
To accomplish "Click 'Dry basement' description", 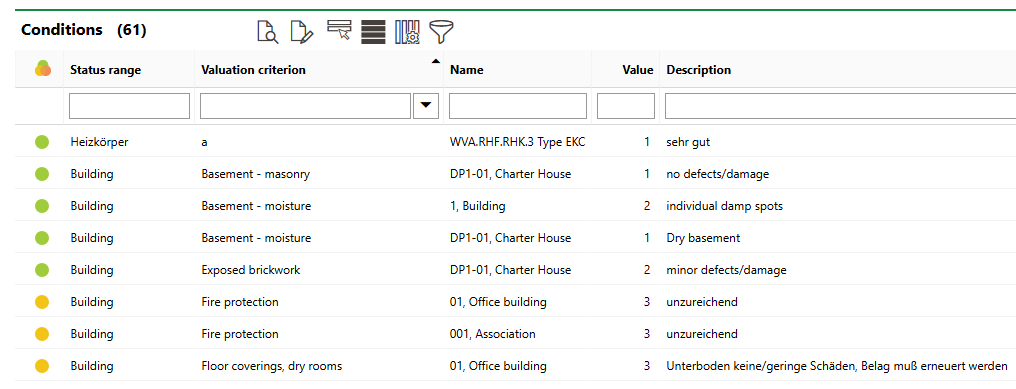I will [x=703, y=238].
